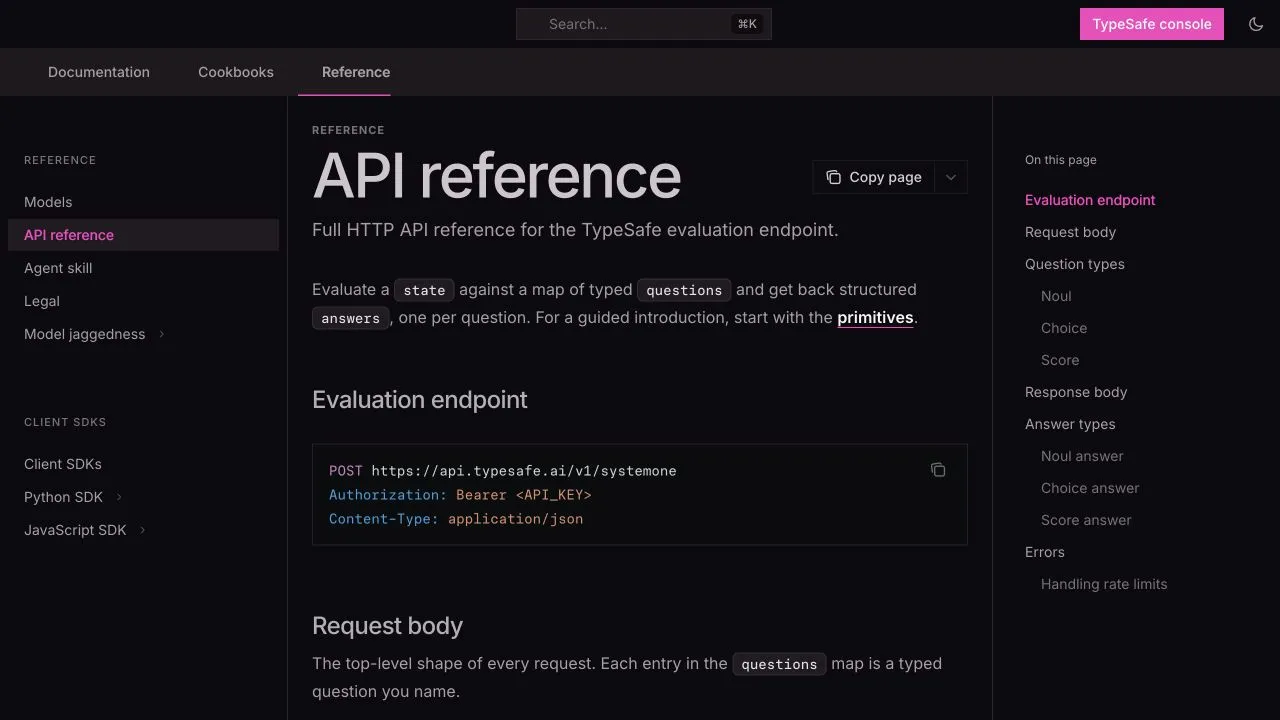Image resolution: width=1280 pixels, height=720 pixels.
Task: Focus the Search input field
Action: pos(644,24)
